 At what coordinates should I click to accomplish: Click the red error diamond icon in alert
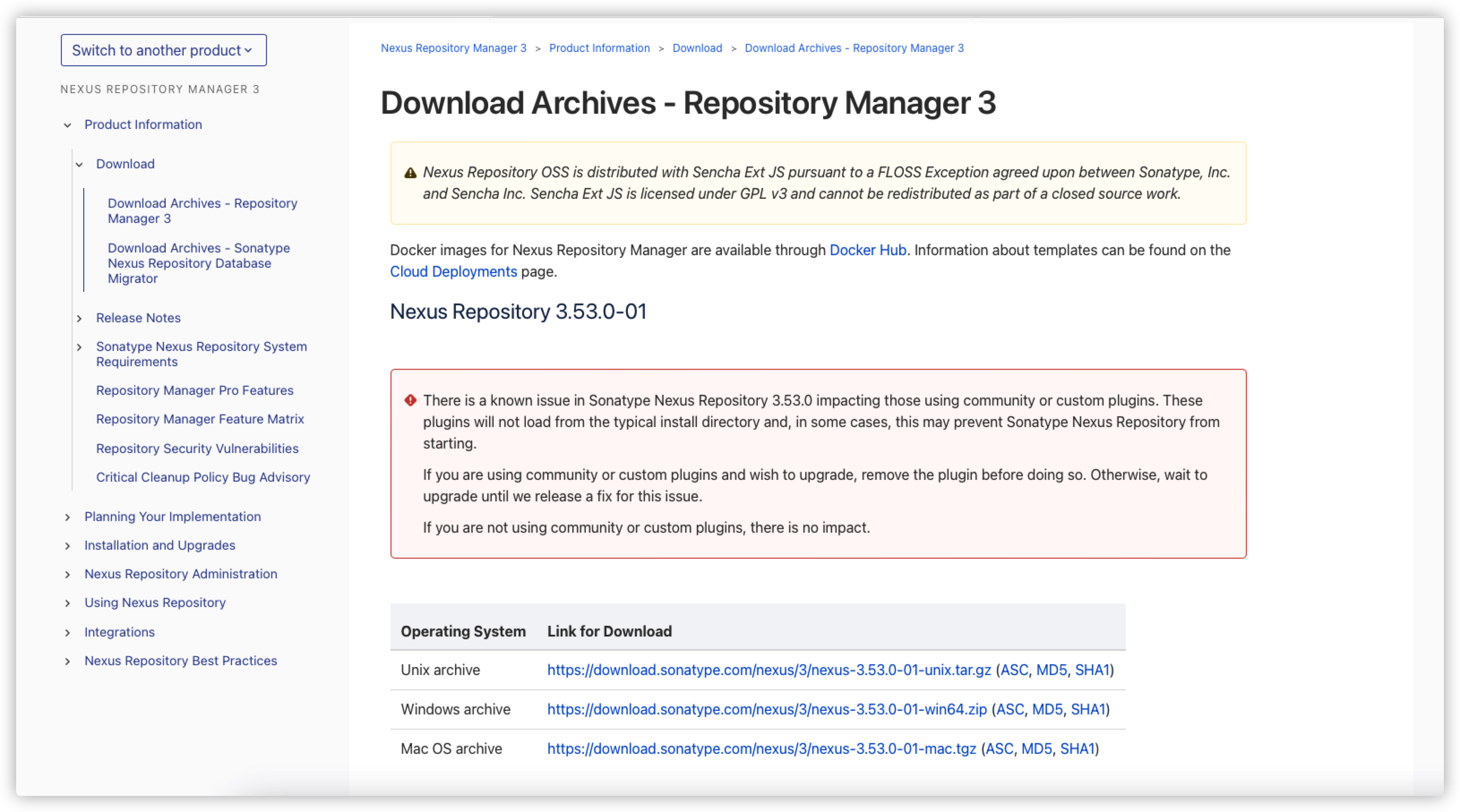[x=410, y=400]
